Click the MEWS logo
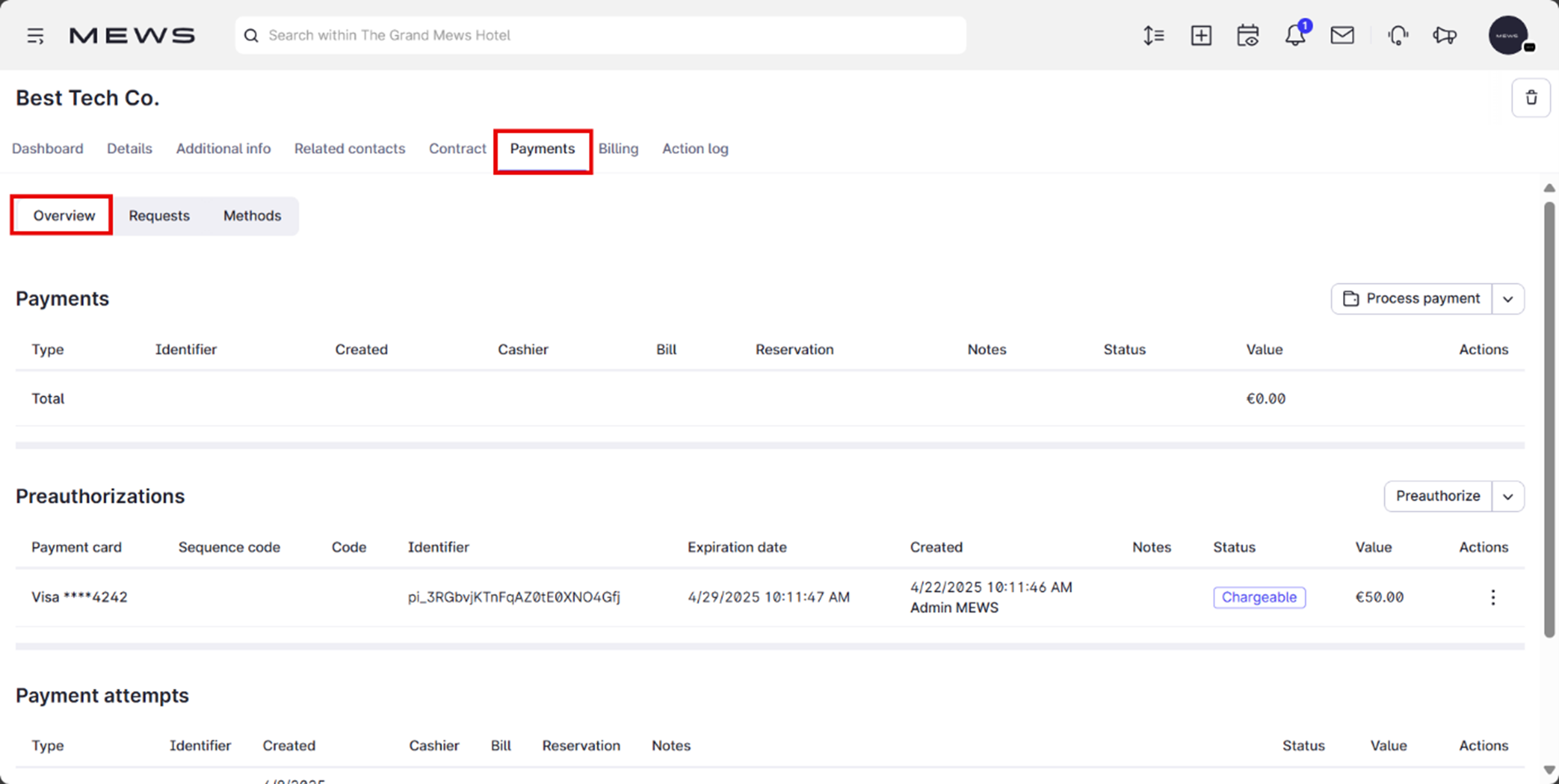 [132, 36]
